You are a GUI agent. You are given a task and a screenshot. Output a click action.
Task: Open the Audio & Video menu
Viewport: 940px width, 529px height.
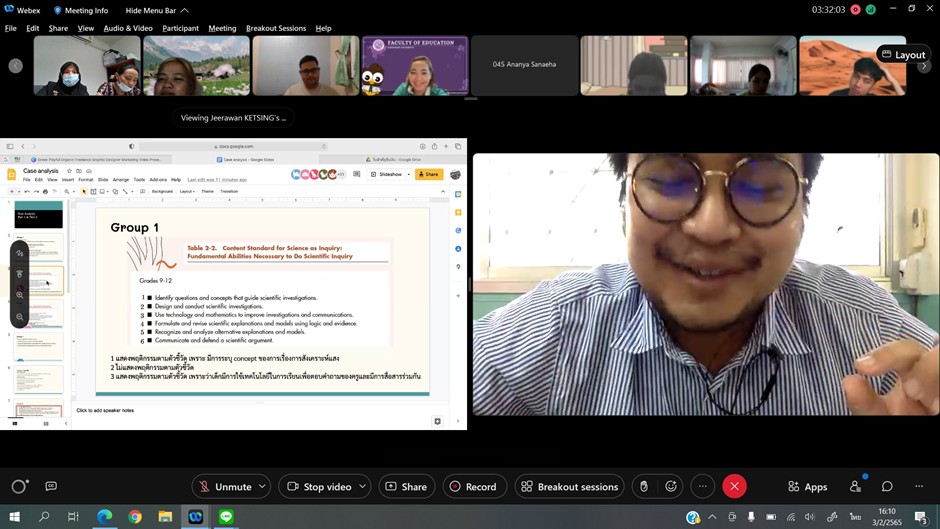(x=128, y=28)
